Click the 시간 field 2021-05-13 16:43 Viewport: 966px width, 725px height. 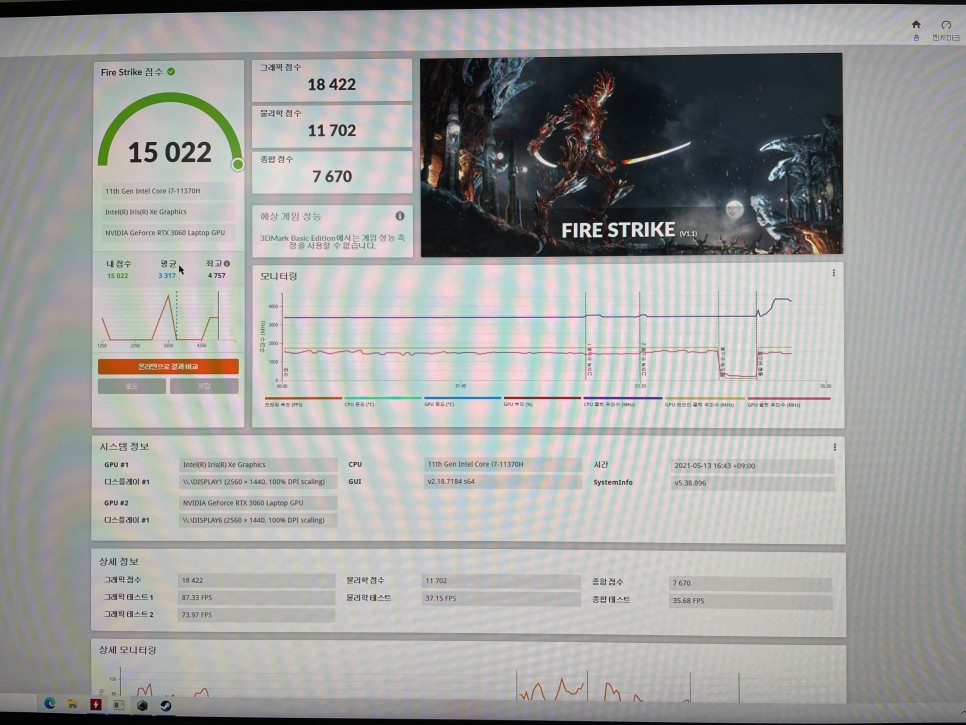(752, 466)
